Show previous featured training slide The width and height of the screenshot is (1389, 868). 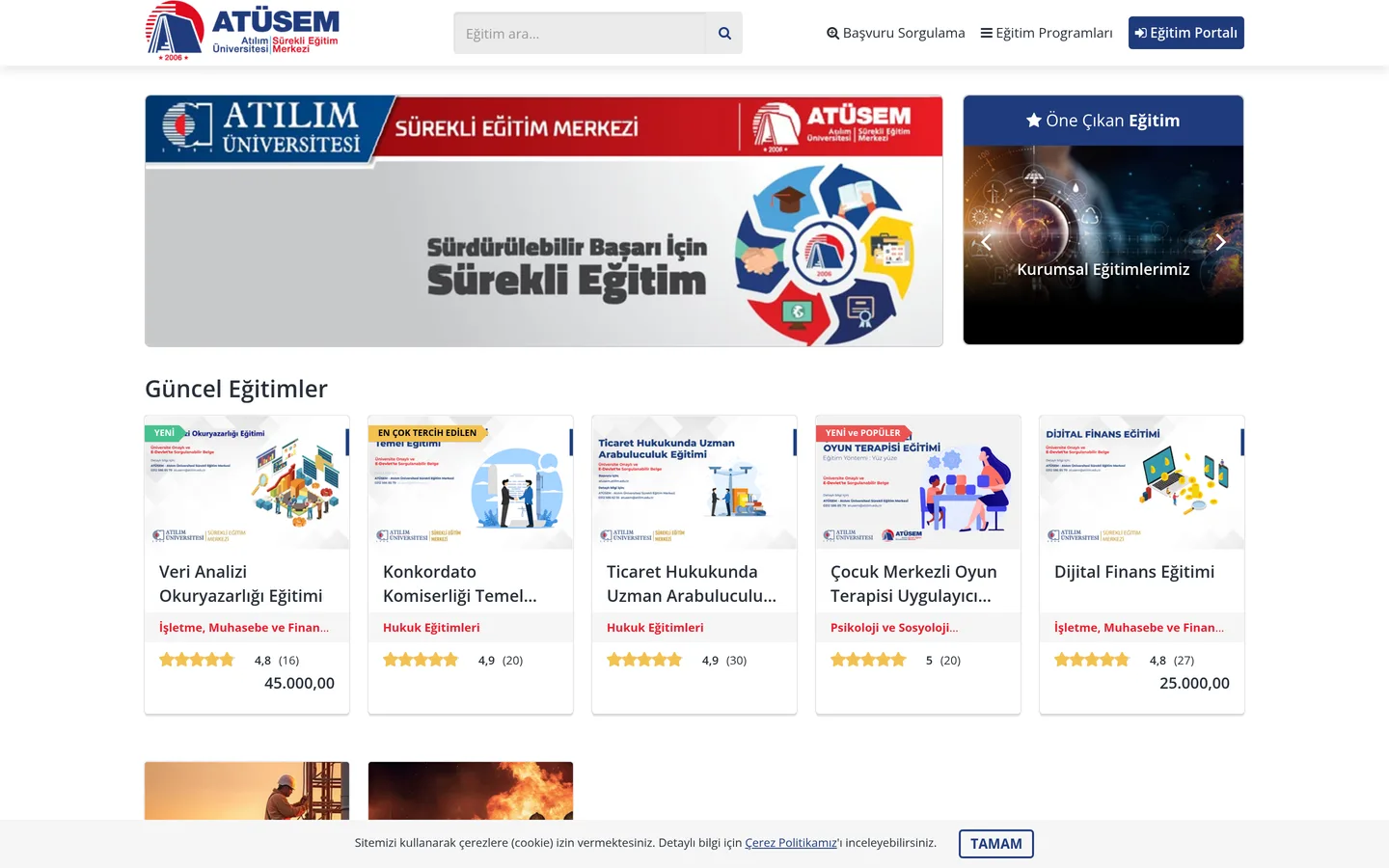986,242
